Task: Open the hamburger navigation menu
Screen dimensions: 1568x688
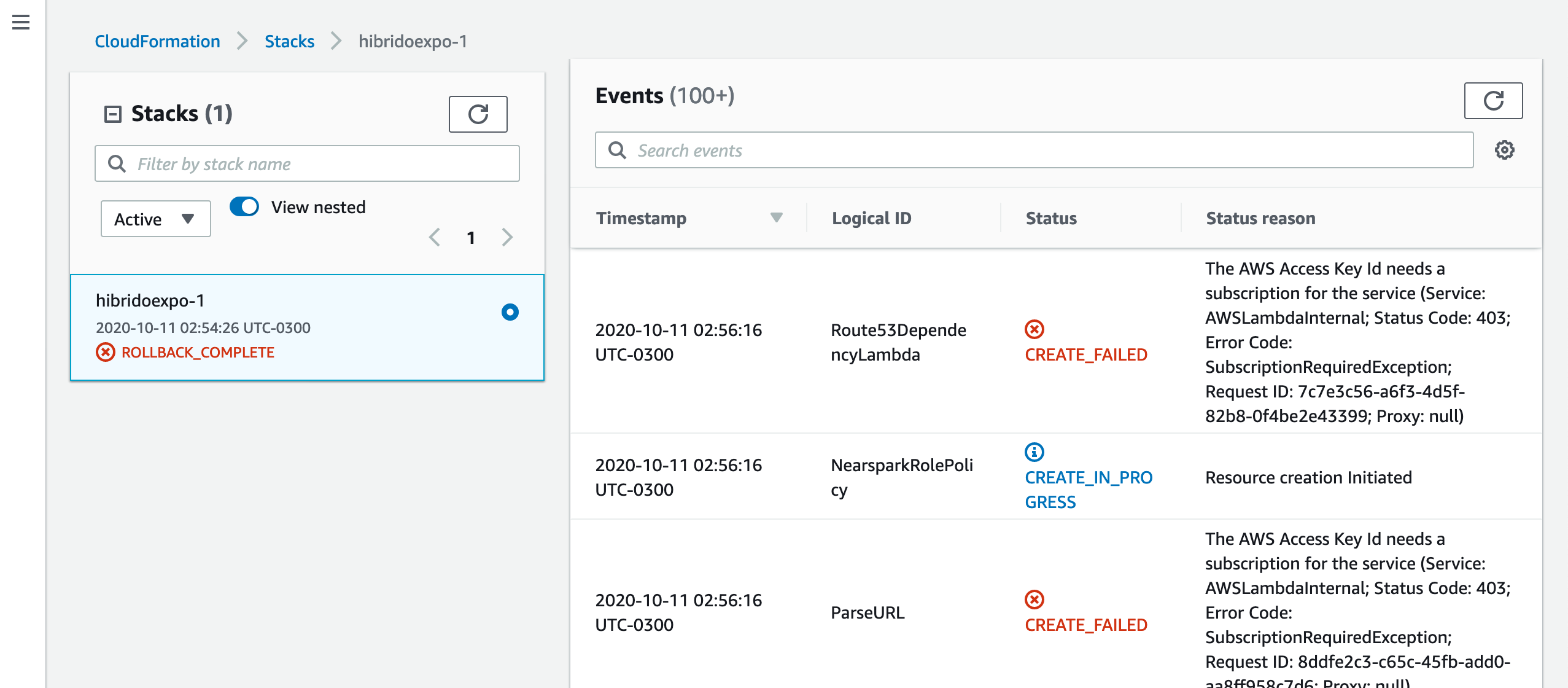Action: pyautogui.click(x=21, y=22)
